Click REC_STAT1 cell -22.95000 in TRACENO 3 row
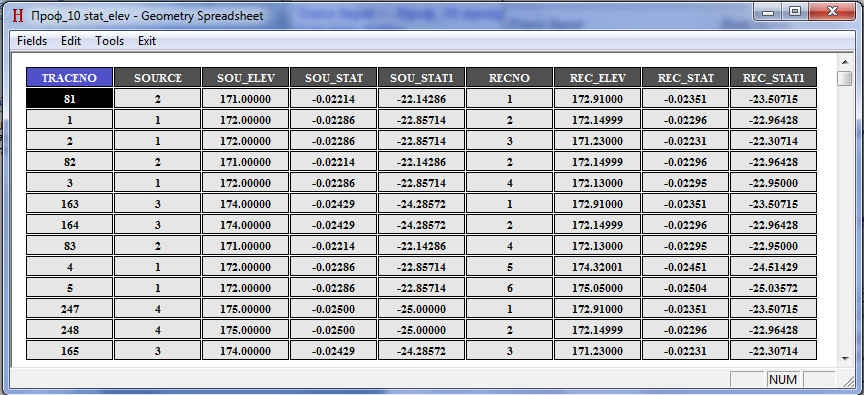Viewport: 864px width, 395px height. click(x=773, y=183)
